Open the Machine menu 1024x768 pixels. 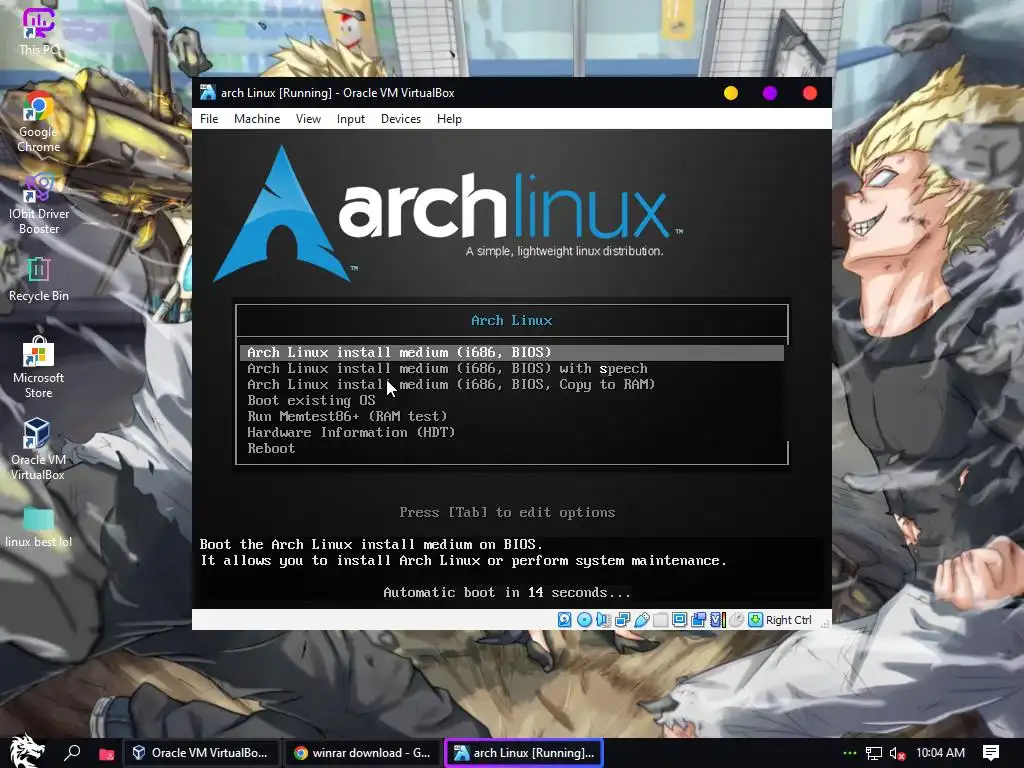click(257, 119)
